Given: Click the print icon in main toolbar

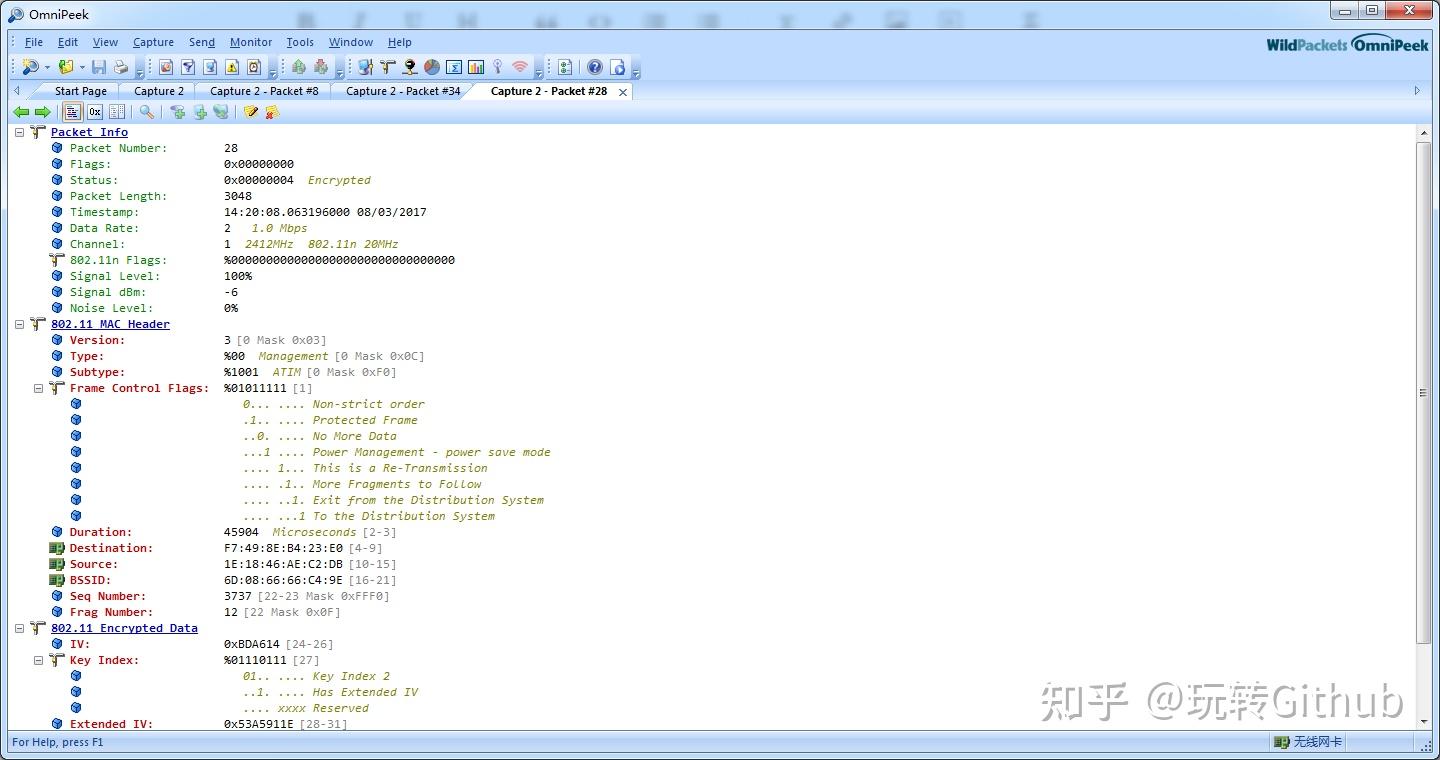Looking at the screenshot, I should click(121, 67).
